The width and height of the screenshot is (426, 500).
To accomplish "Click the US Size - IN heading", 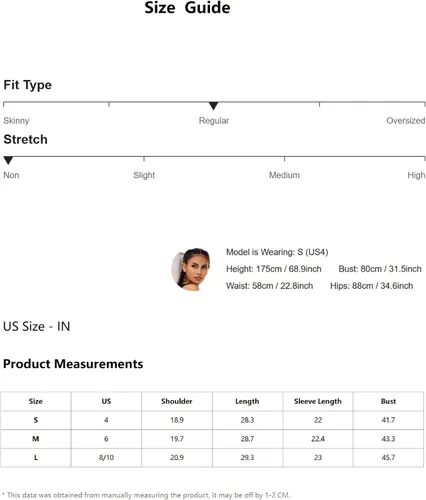I will (37, 326).
